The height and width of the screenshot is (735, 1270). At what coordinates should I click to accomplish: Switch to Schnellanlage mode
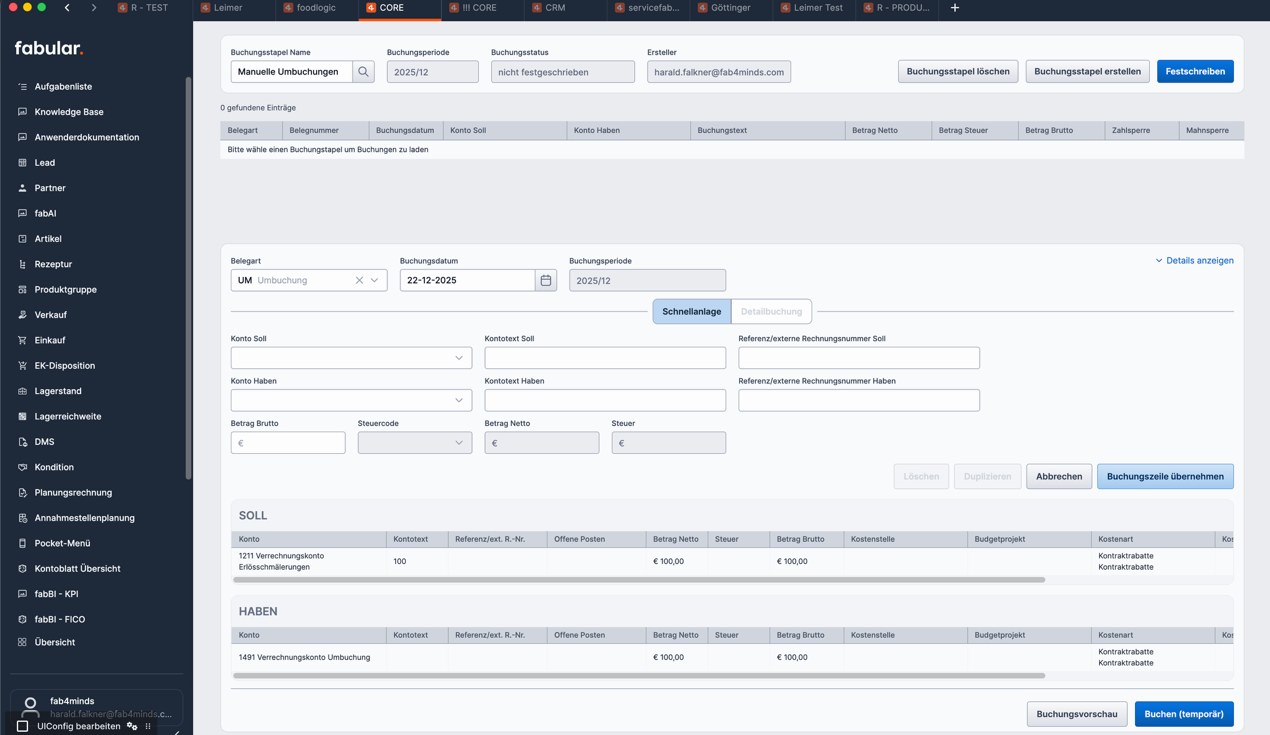coord(691,312)
